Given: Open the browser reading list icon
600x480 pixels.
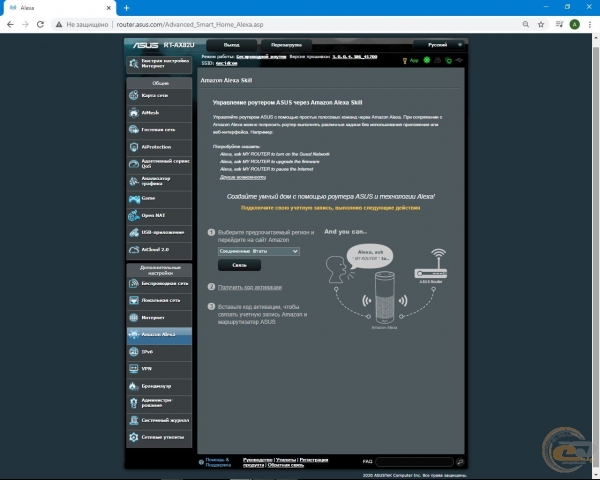Looking at the screenshot, I should click(x=559, y=24).
